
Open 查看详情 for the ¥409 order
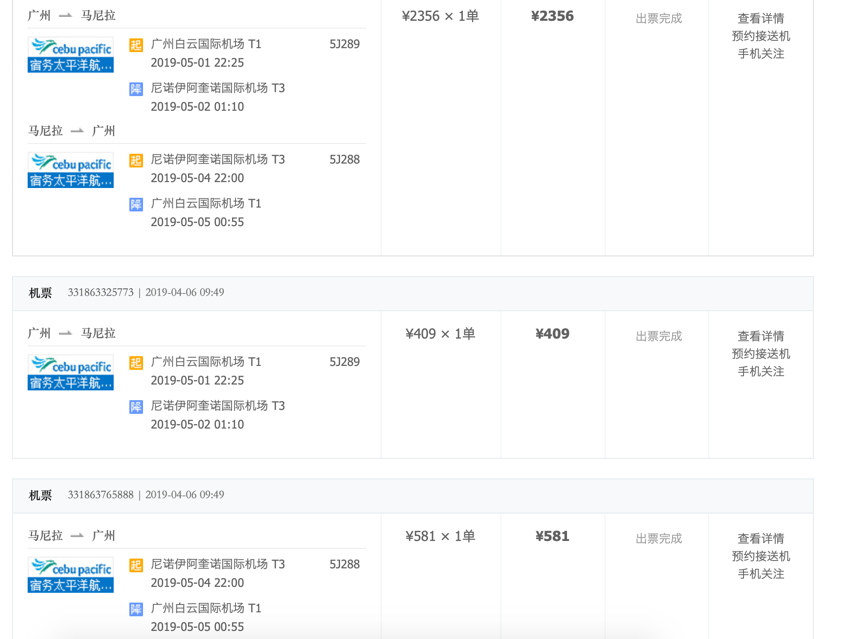point(761,336)
